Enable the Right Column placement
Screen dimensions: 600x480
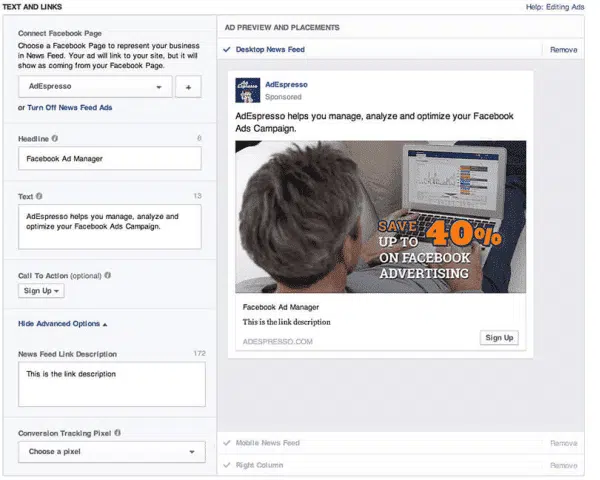tap(229, 465)
